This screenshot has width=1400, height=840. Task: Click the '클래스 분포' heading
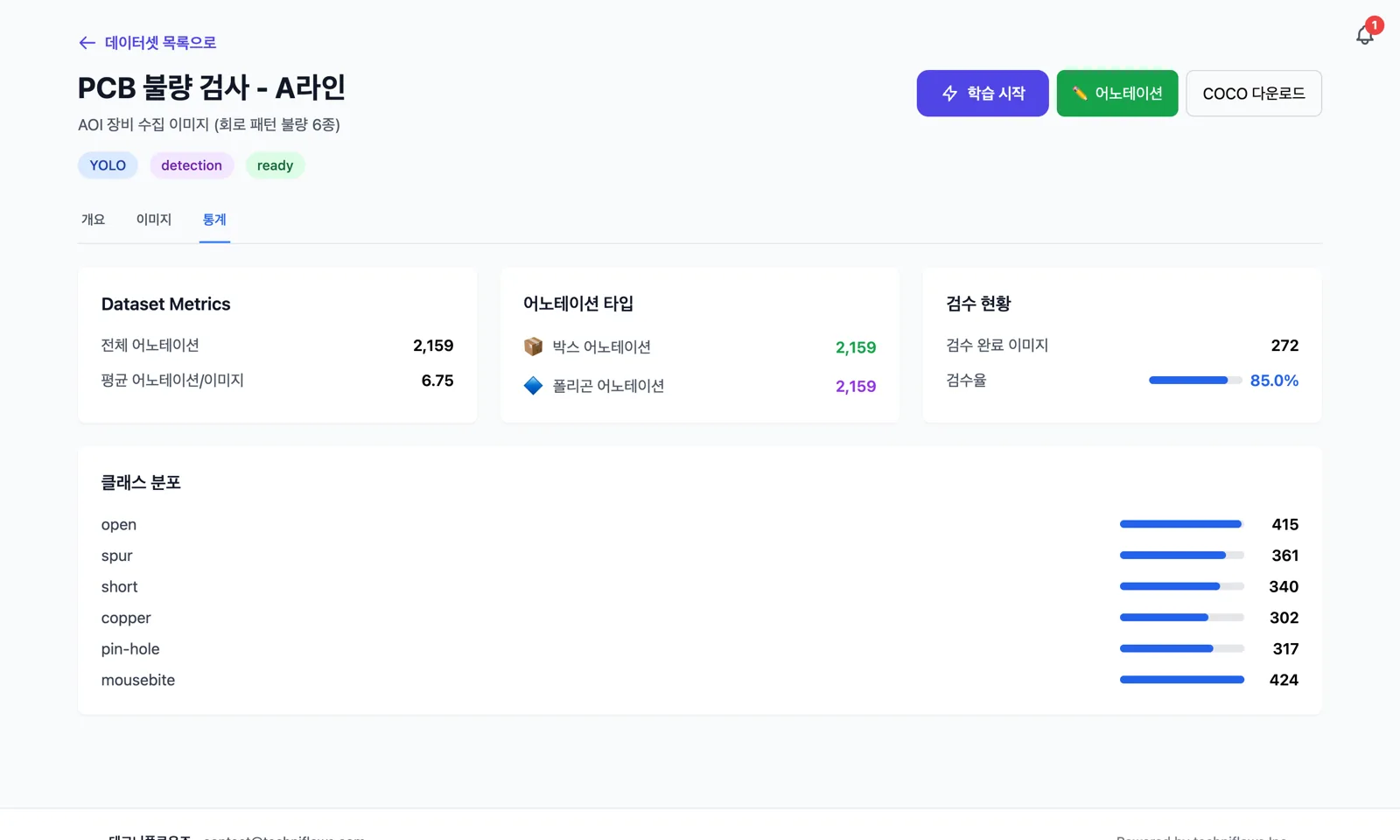141,483
